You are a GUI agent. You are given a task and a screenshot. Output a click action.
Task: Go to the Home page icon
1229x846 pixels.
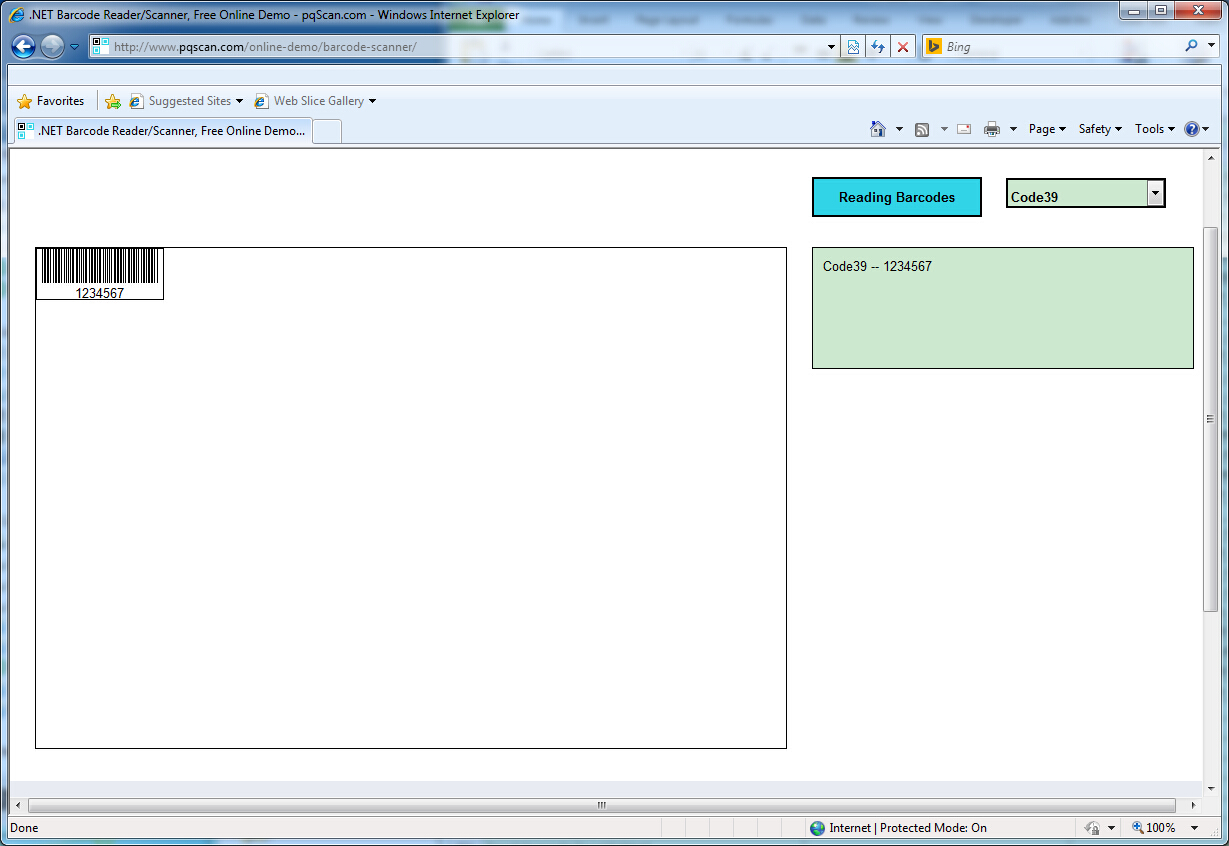pos(878,129)
